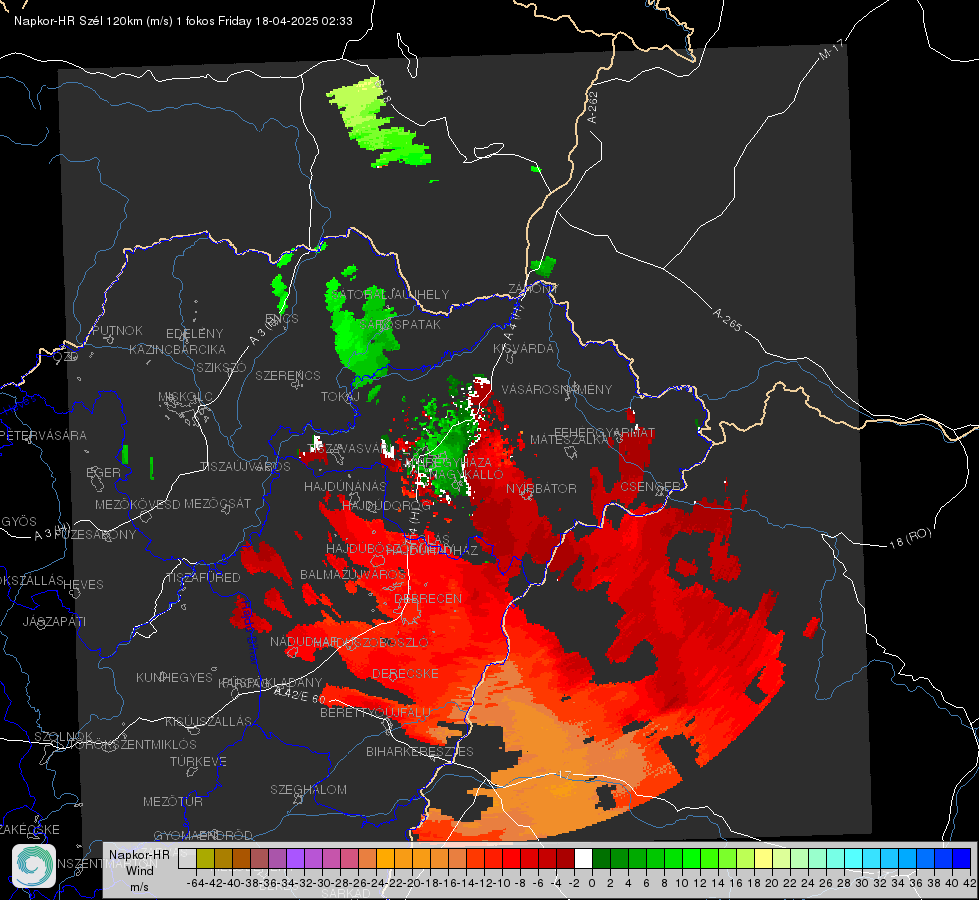This screenshot has width=979, height=900.
Task: Click the SZIKSZÓ city label
Action: click(x=222, y=367)
